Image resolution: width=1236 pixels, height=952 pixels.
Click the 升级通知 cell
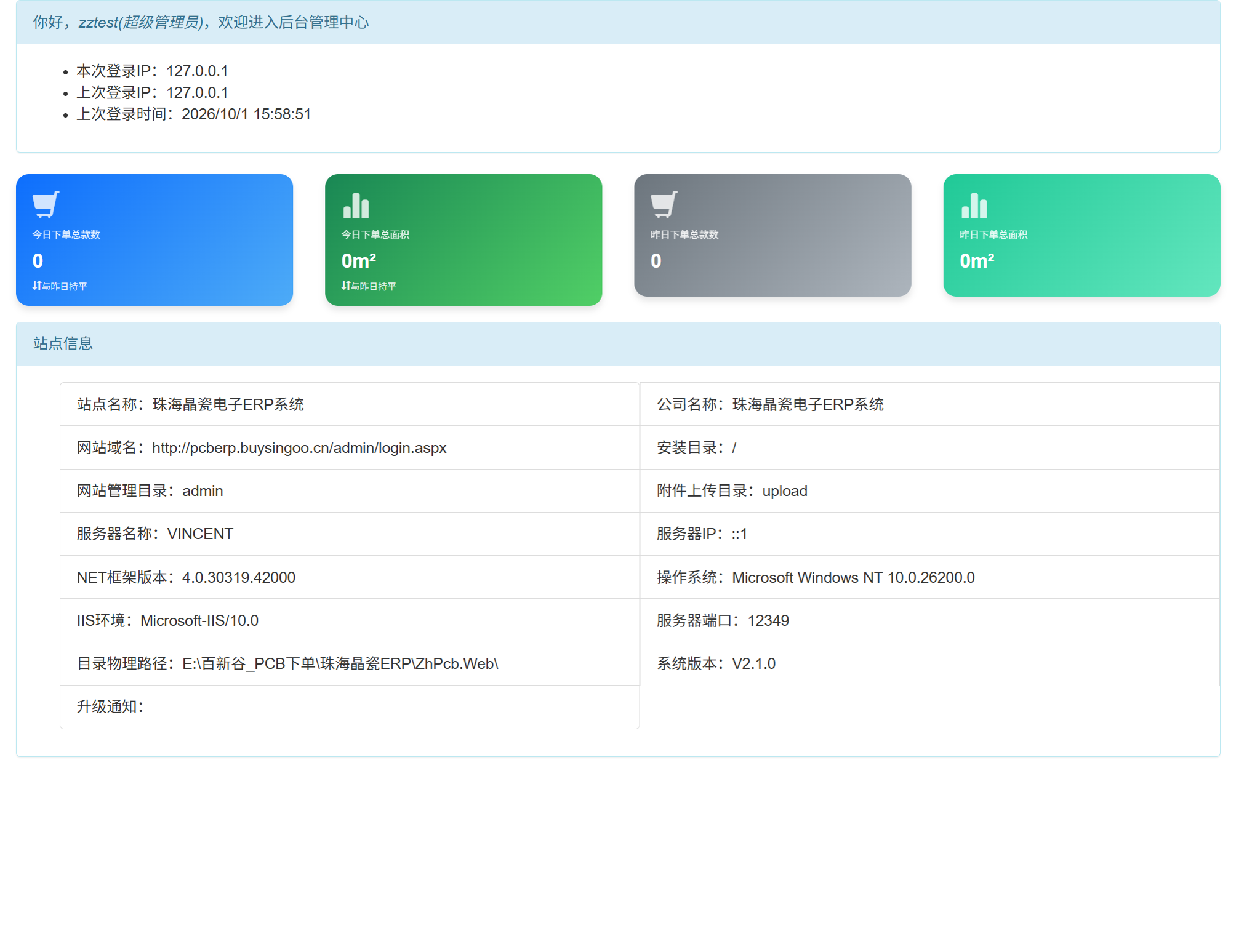[x=350, y=706]
